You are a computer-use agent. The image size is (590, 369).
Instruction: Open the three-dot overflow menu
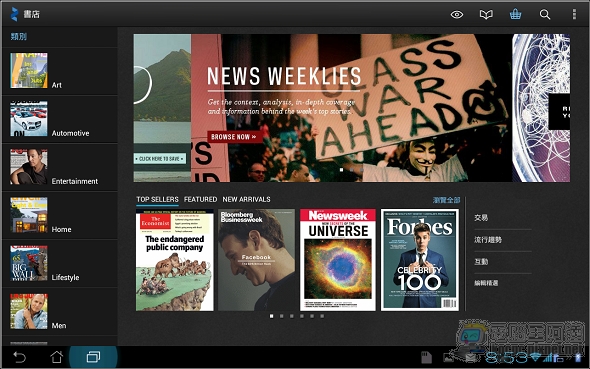pyautogui.click(x=574, y=14)
